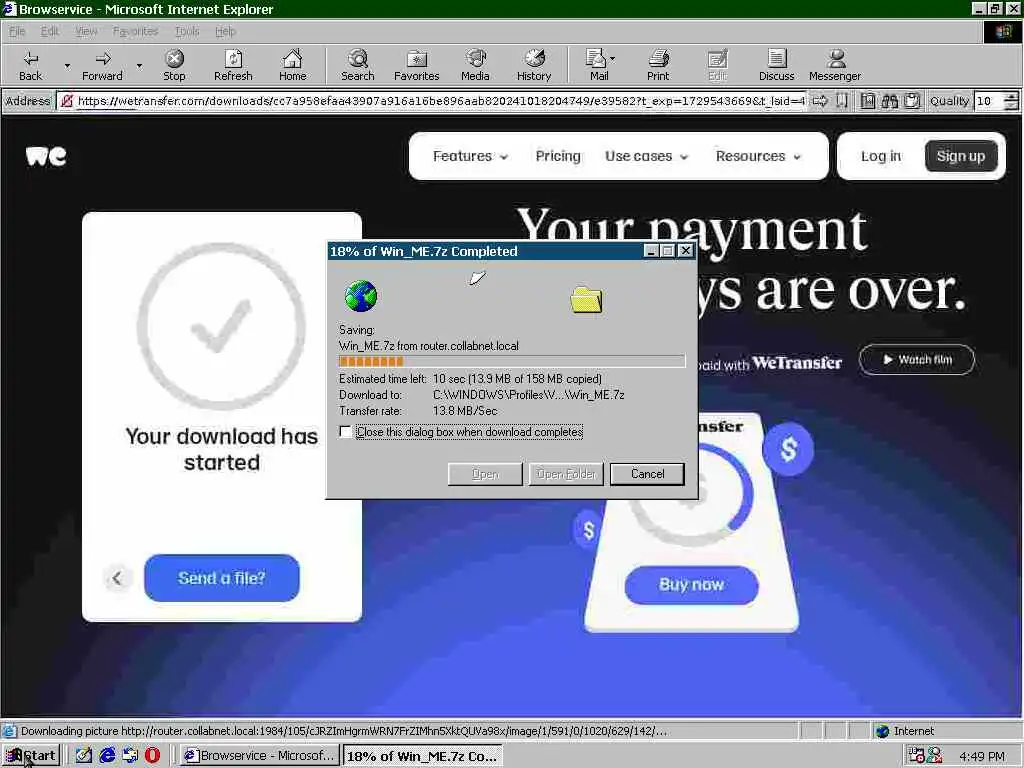The height and width of the screenshot is (768, 1024).
Task: Click the Internet zone status icon
Action: (x=883, y=731)
